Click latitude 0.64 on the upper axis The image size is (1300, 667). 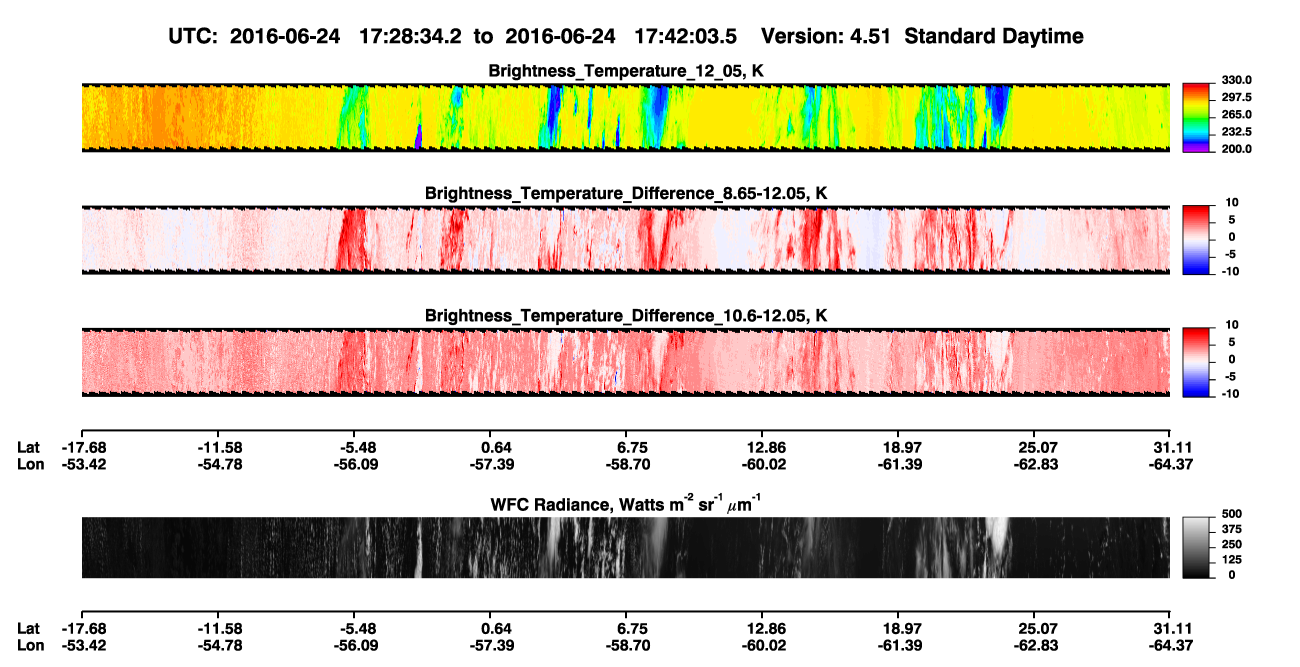coord(496,447)
